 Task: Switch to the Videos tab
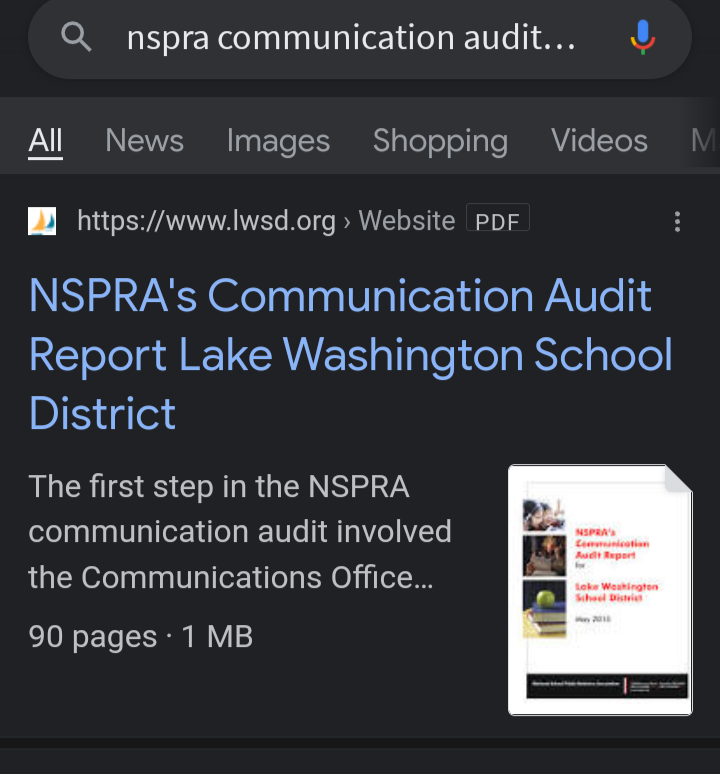click(x=599, y=141)
